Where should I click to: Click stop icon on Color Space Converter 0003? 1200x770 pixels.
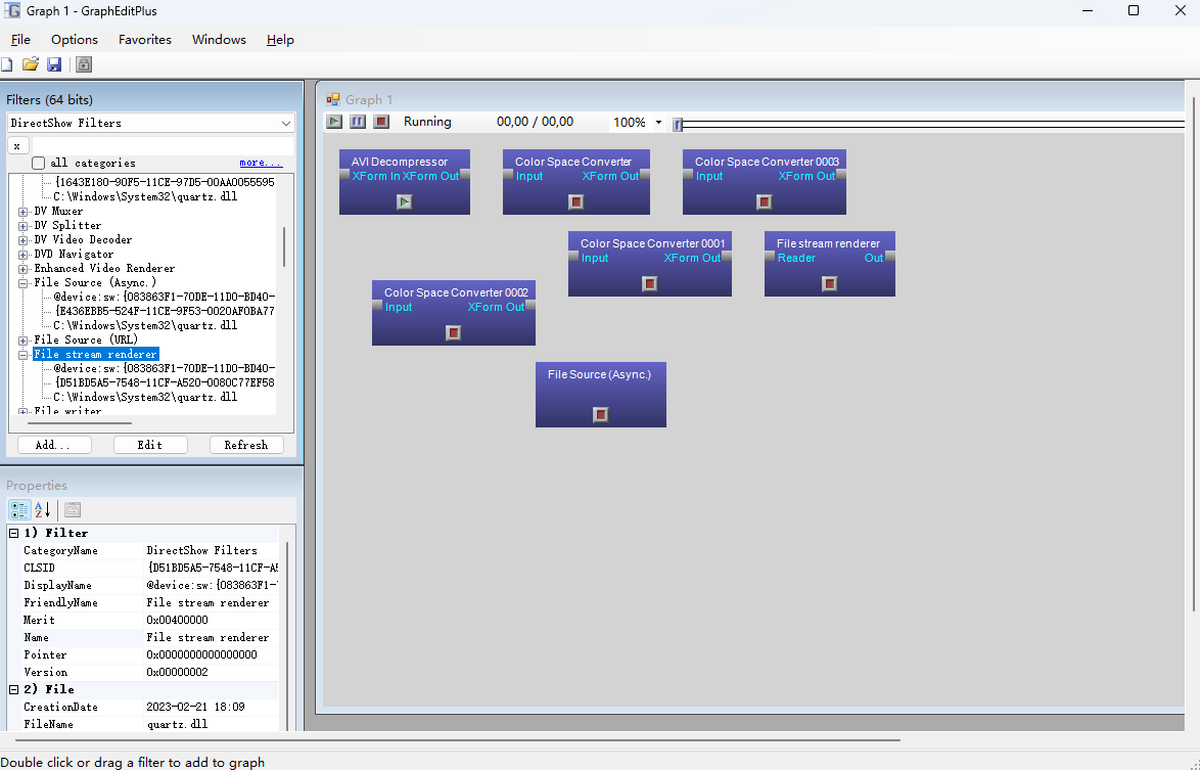764,202
